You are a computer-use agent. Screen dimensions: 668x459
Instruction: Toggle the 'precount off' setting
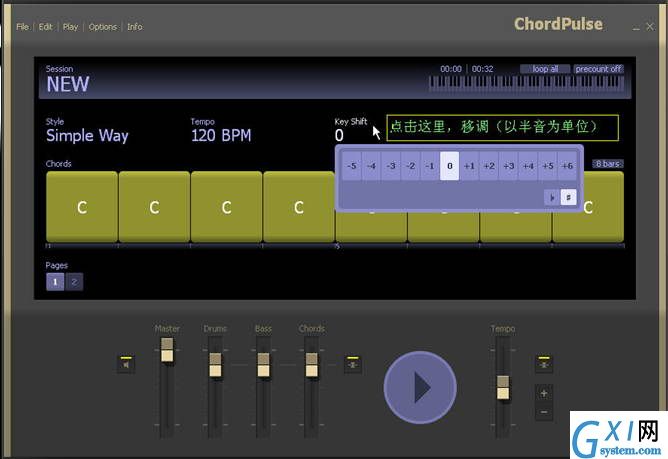point(598,69)
